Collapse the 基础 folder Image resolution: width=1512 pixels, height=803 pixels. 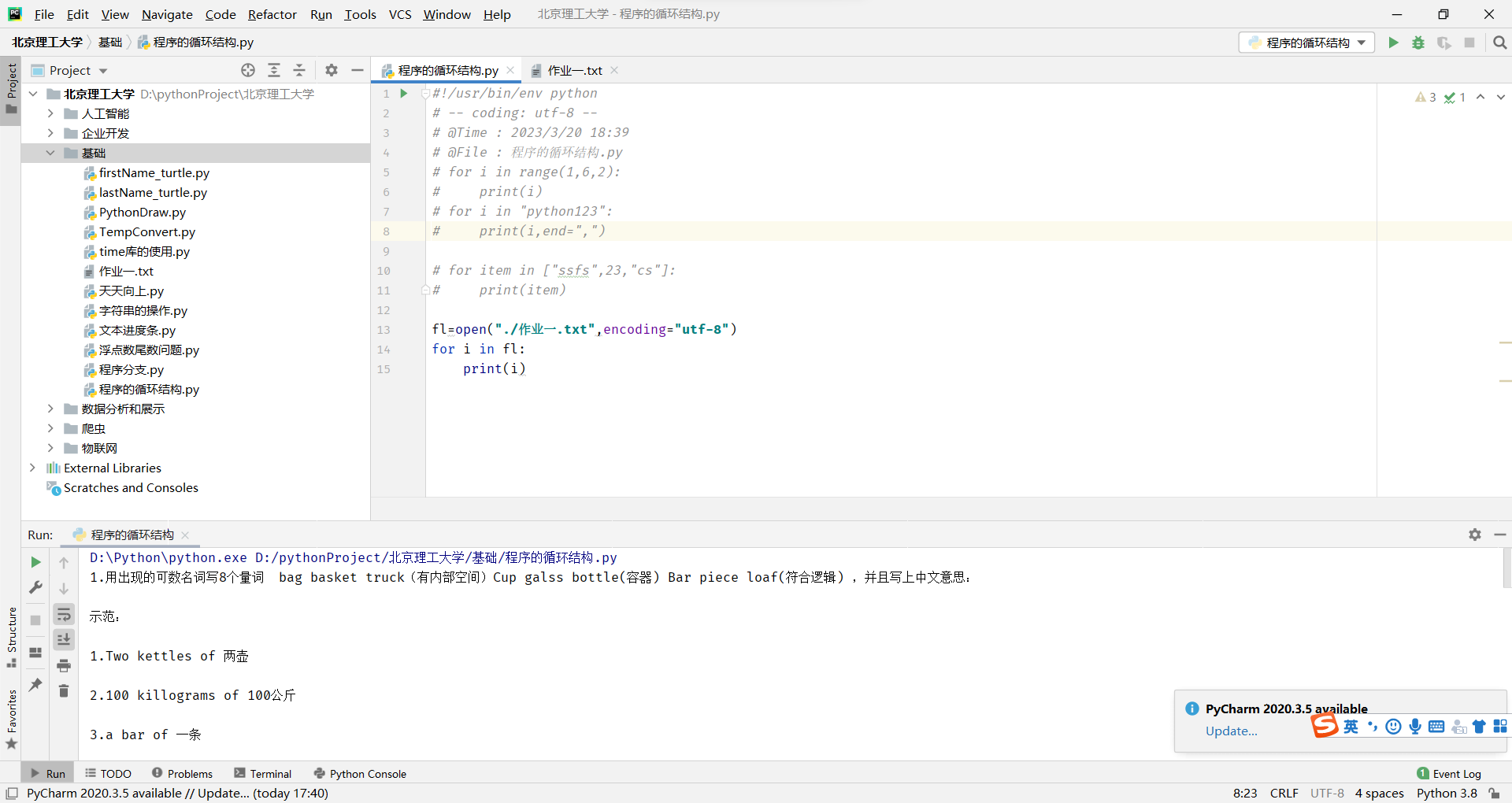50,153
